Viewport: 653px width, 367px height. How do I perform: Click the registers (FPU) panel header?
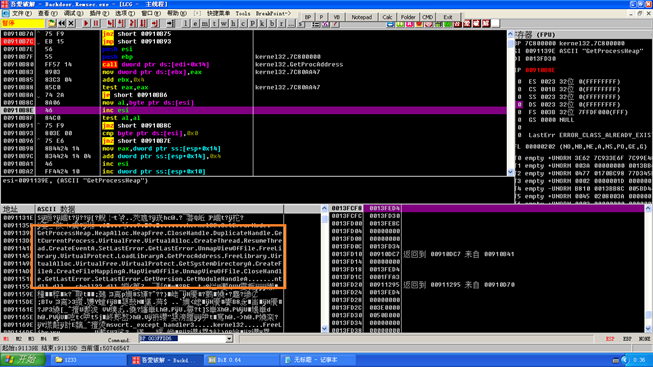tap(583, 34)
